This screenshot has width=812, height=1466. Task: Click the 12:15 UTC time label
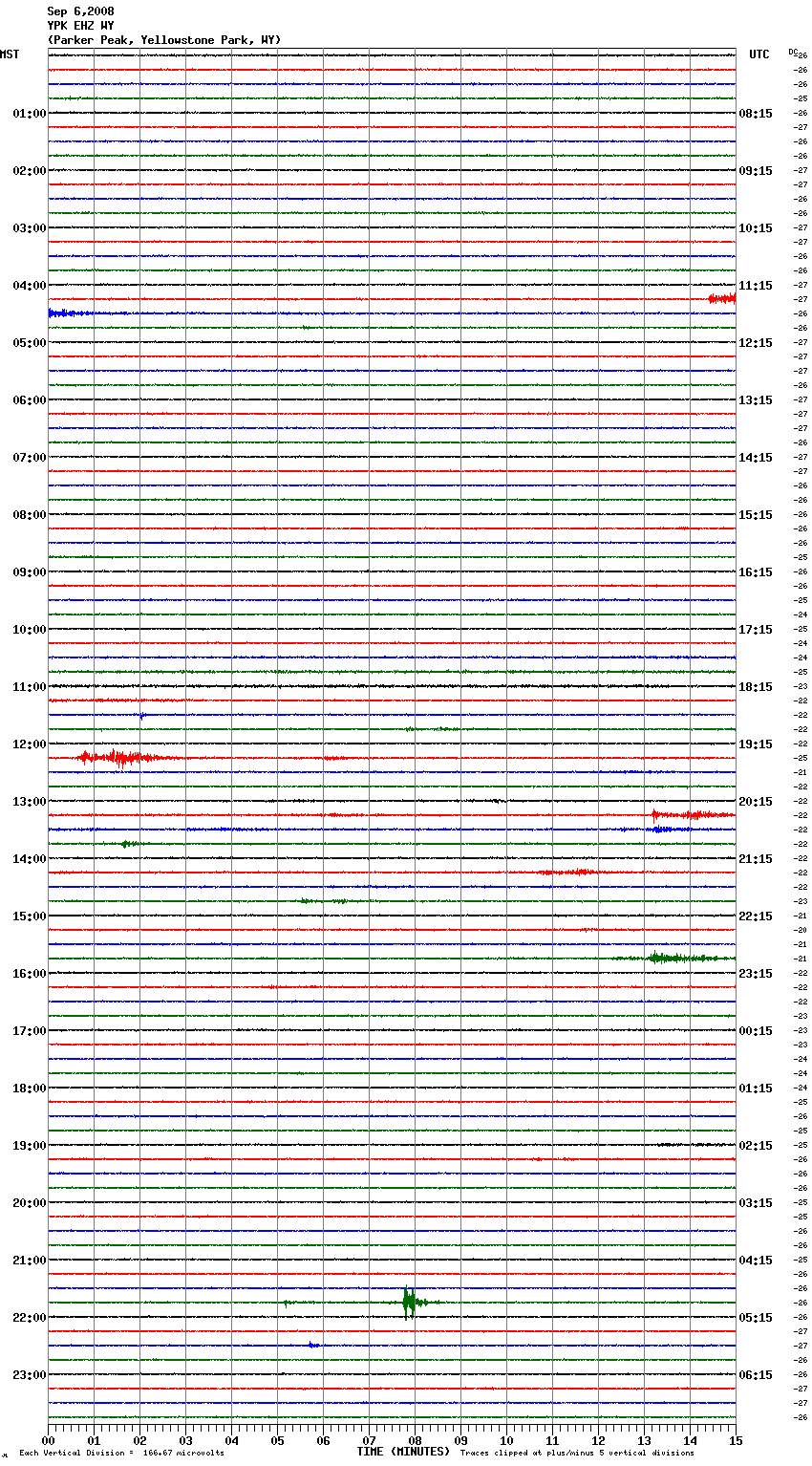[756, 343]
